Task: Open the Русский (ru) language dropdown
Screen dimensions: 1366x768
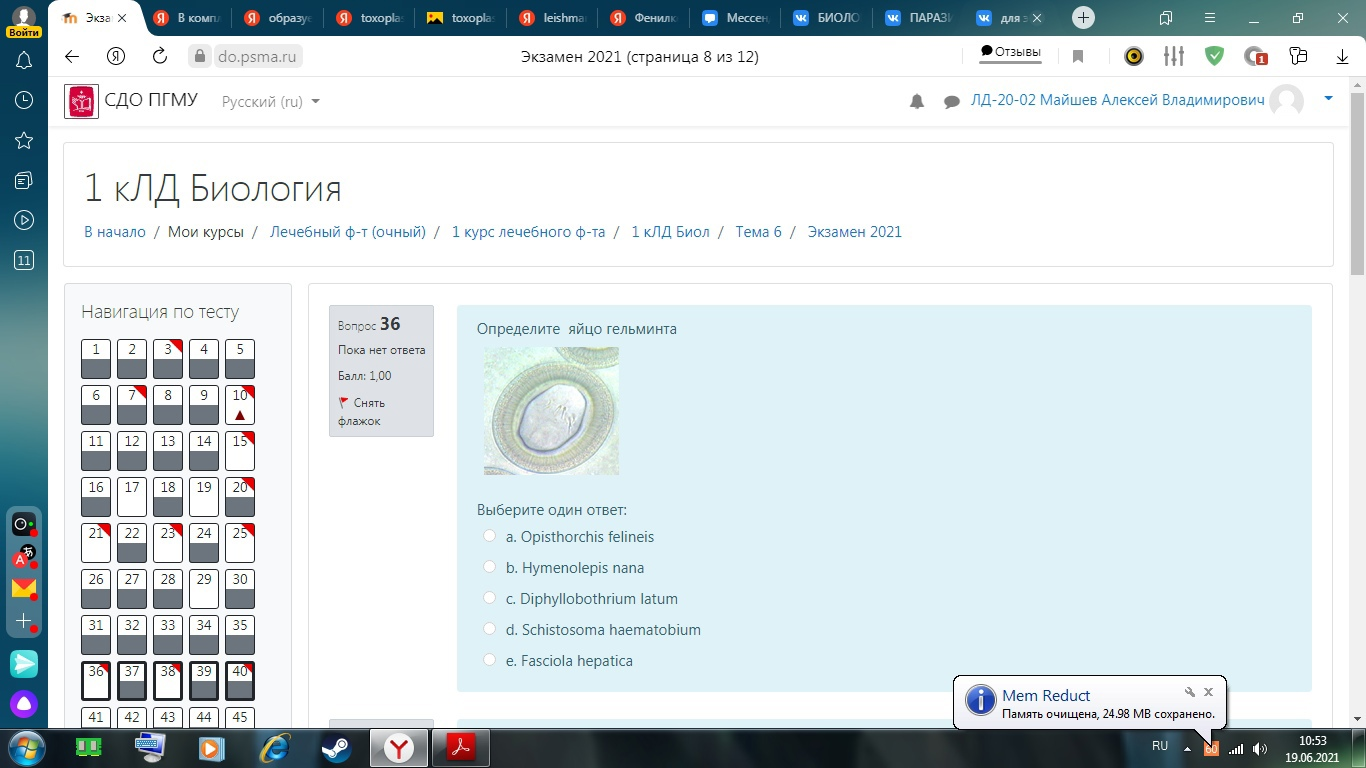Action: (x=271, y=102)
